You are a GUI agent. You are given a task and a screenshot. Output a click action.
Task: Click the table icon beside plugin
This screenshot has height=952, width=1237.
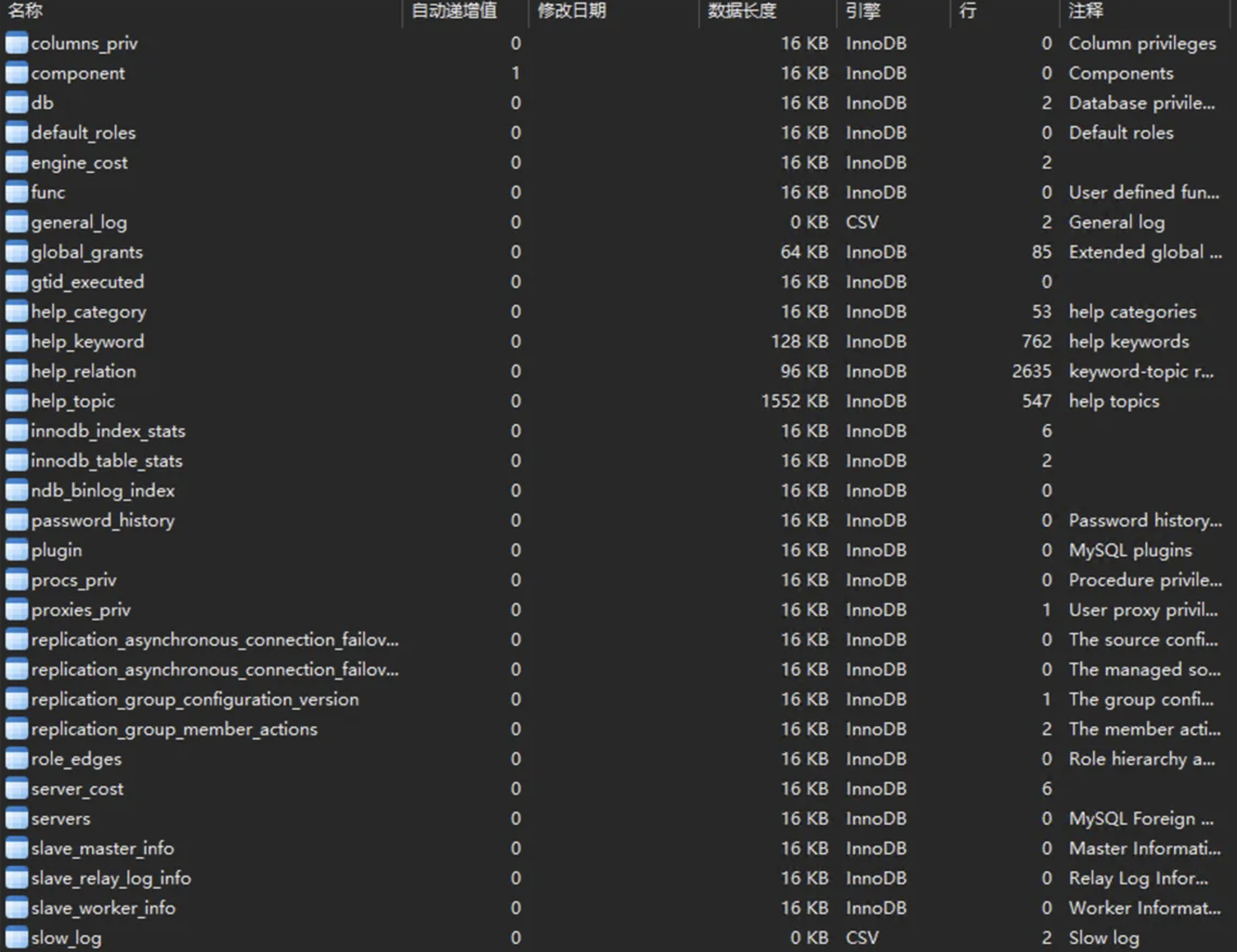pyautogui.click(x=16, y=551)
